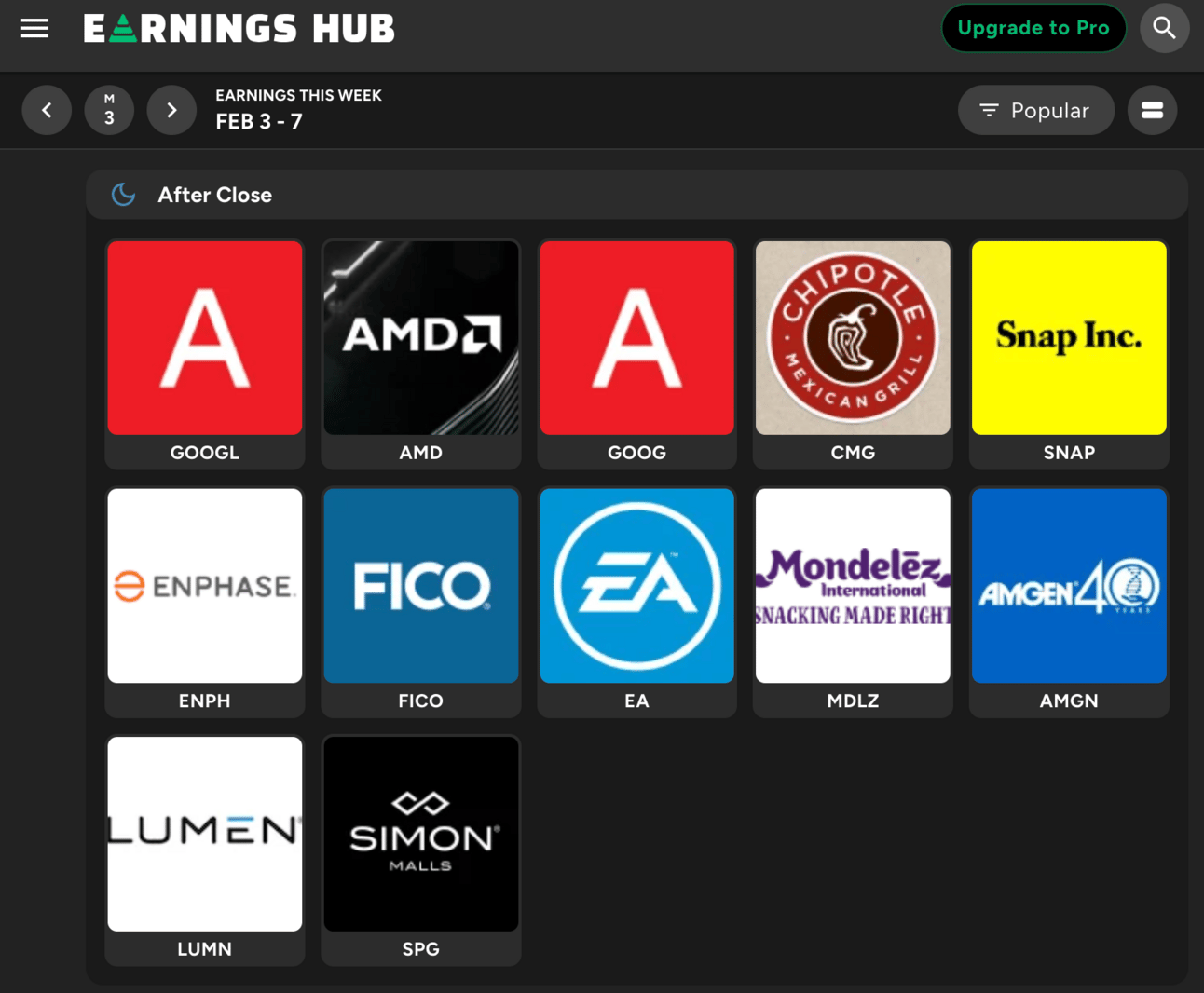The image size is (1204, 993).
Task: Open the Lumen logo tile
Action: click(205, 834)
